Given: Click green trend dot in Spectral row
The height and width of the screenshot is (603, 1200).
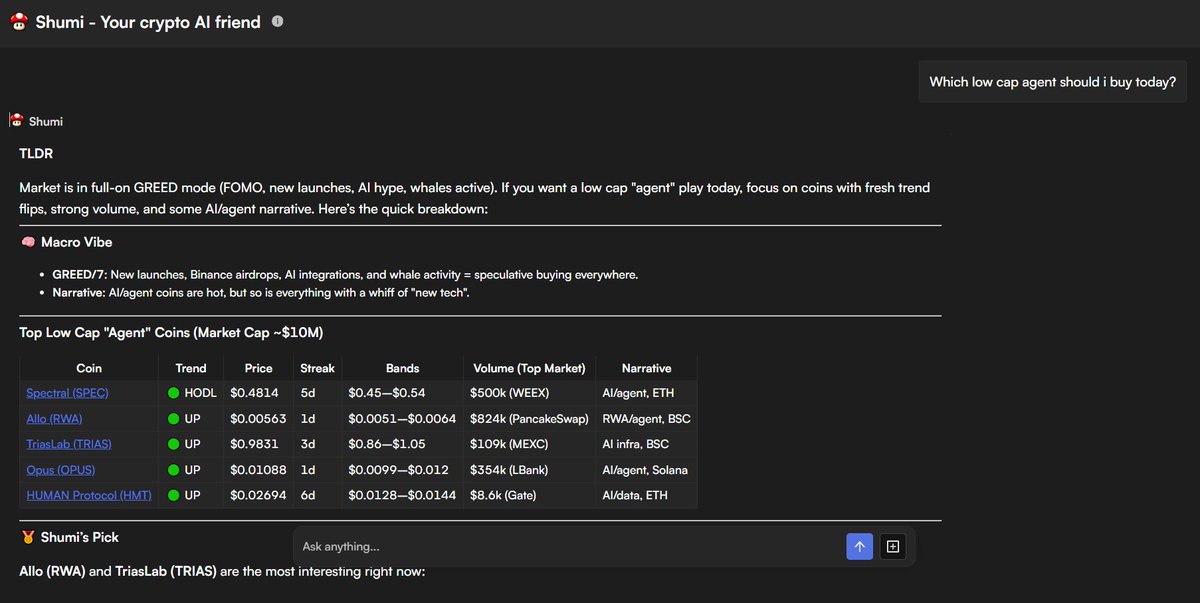Looking at the screenshot, I should click(x=173, y=393).
